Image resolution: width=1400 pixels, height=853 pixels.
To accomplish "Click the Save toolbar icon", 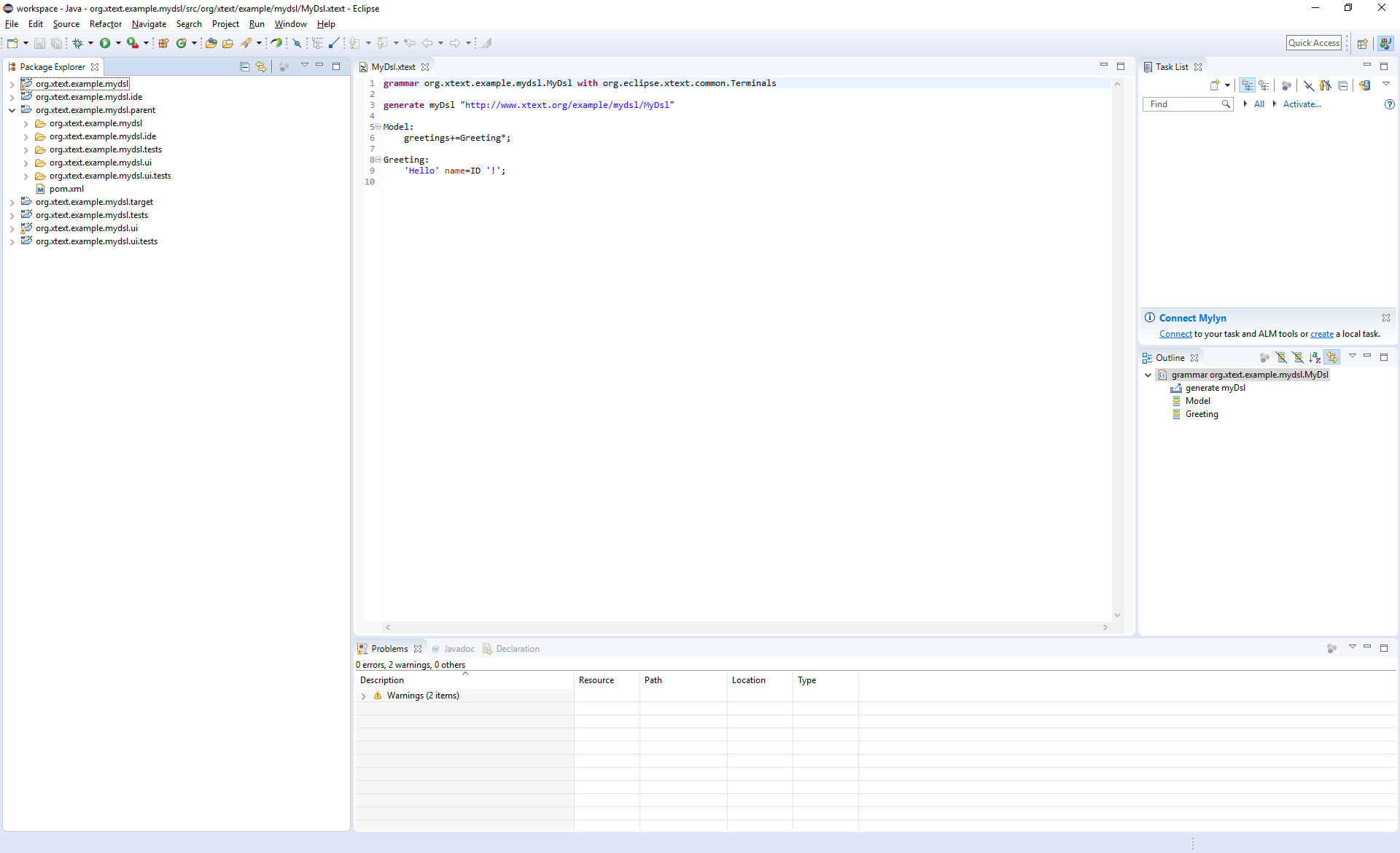I will point(39,43).
